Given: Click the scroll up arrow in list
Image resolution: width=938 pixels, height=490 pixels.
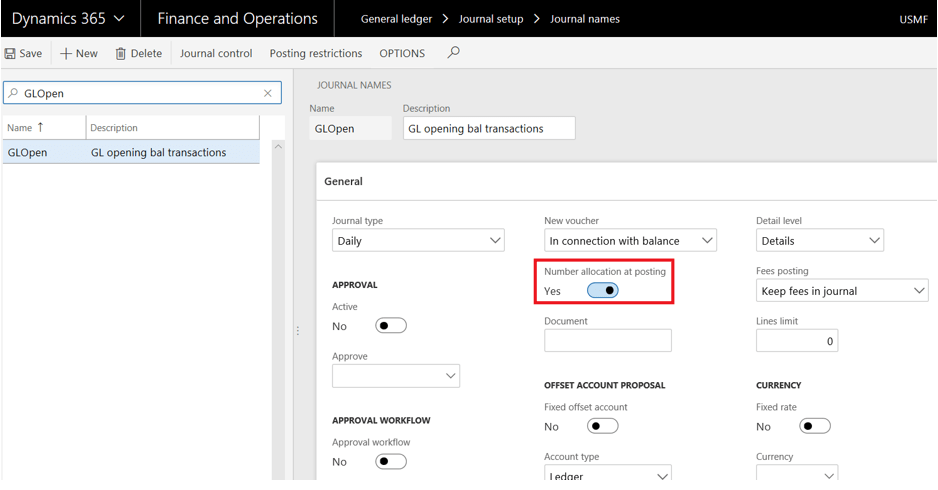Looking at the screenshot, I should point(278,147).
